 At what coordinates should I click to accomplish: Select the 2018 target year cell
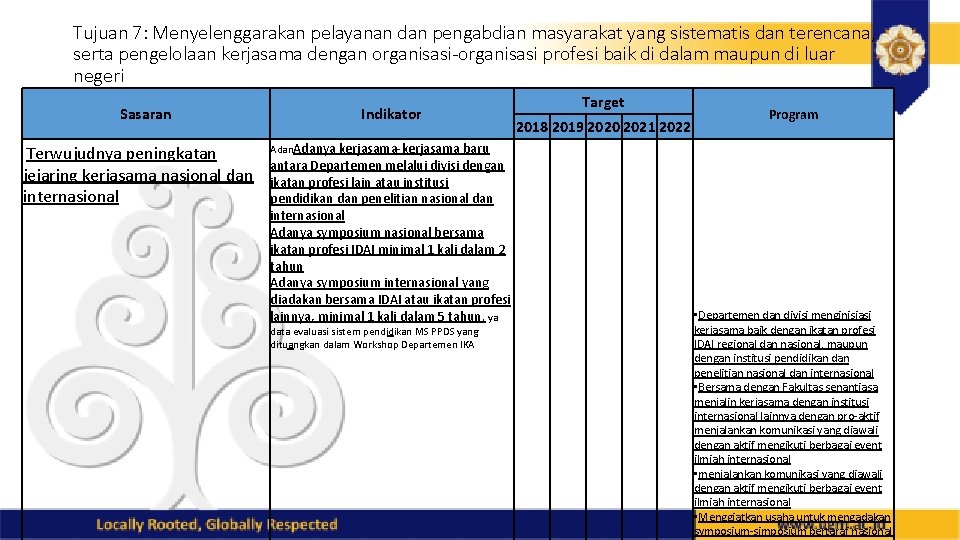[x=531, y=127]
